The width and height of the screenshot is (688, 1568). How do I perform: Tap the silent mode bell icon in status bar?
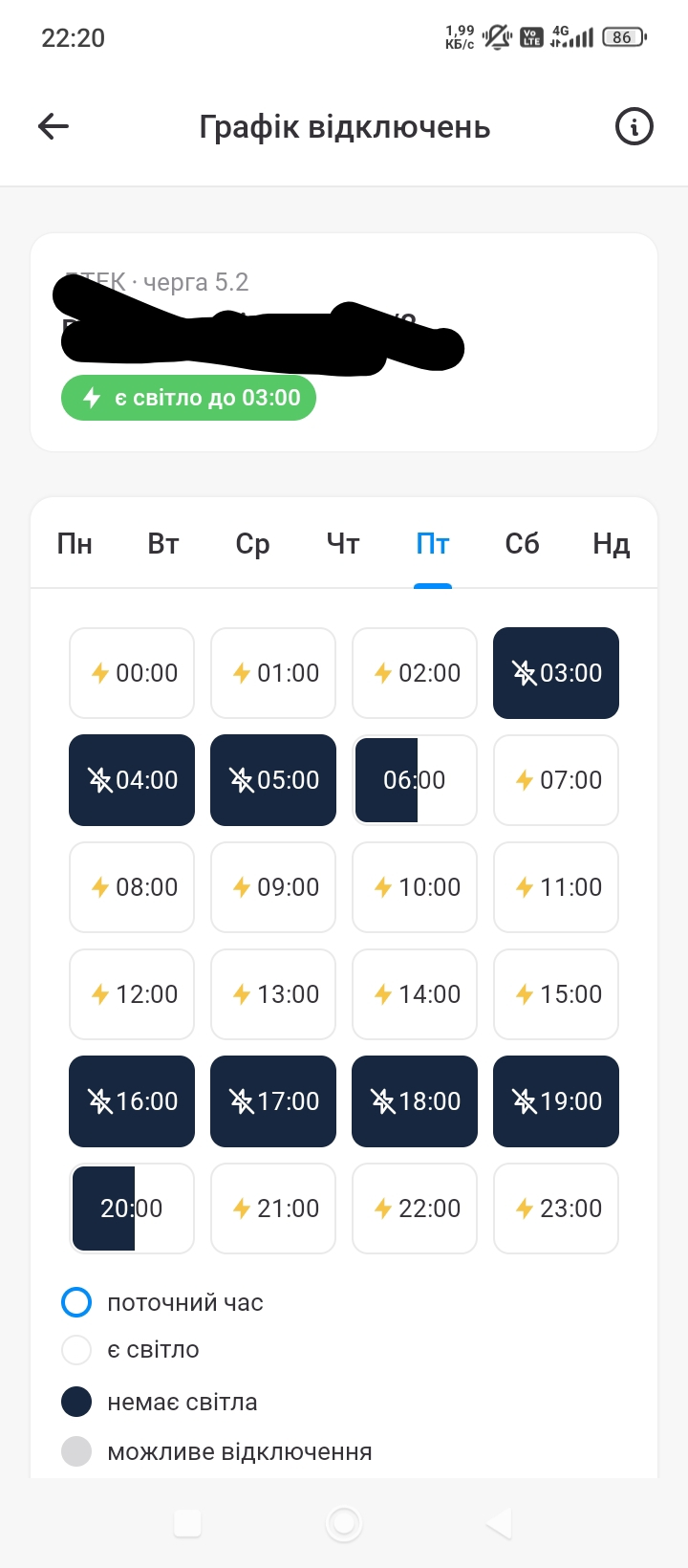click(497, 37)
